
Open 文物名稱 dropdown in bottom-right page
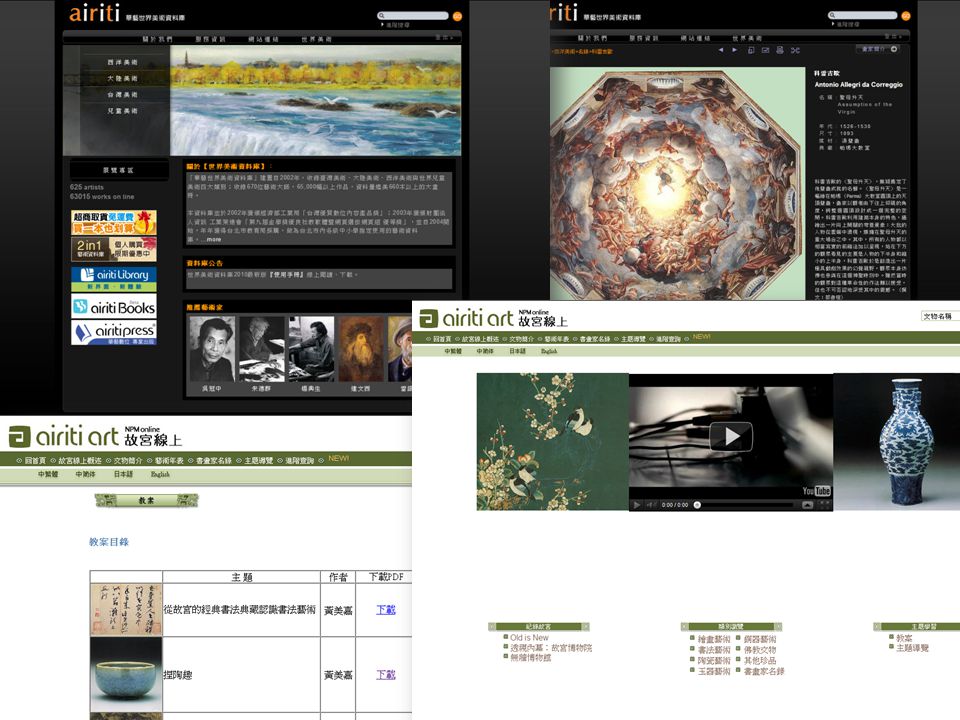point(940,316)
